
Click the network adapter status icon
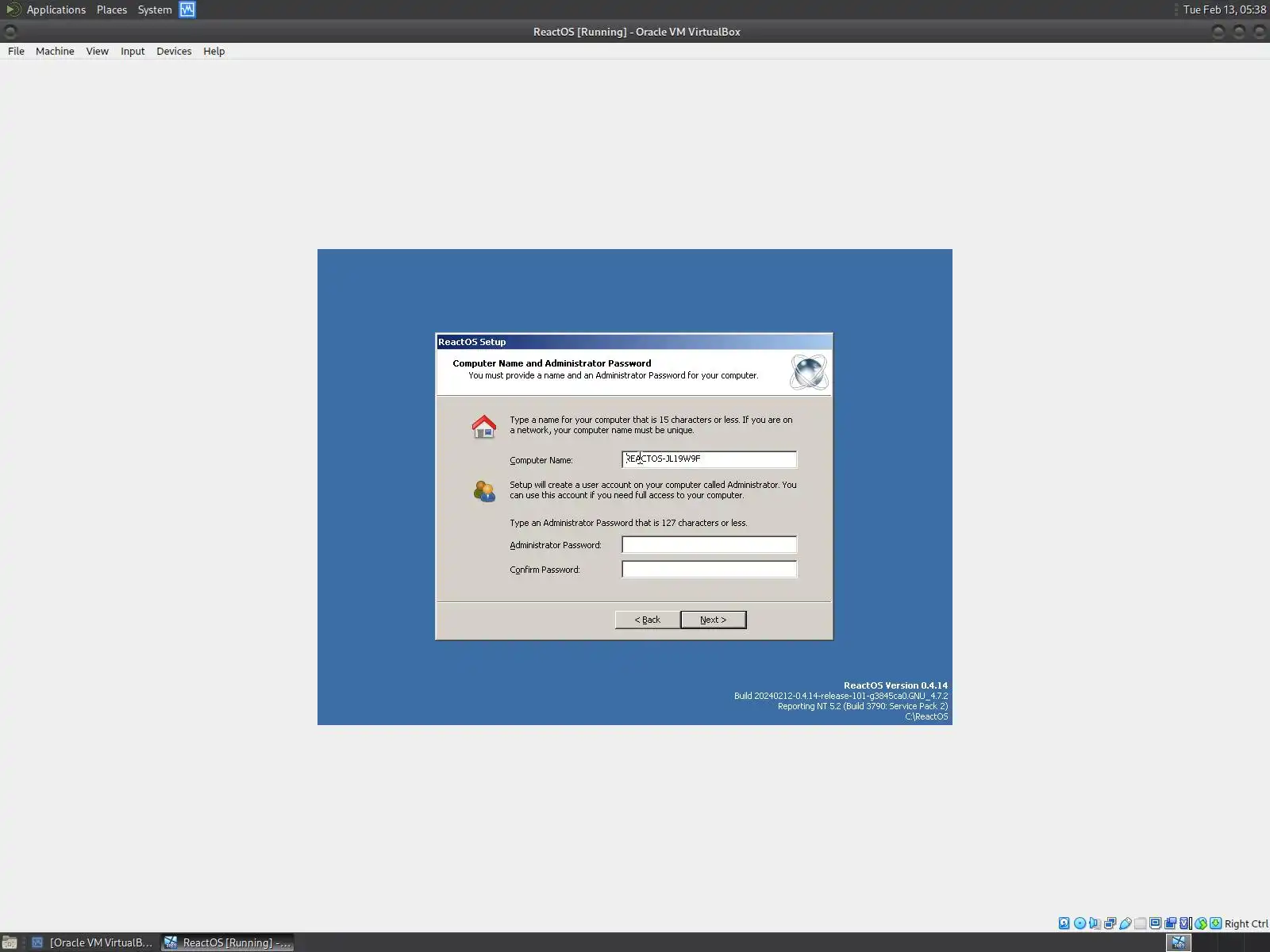[x=1110, y=923]
